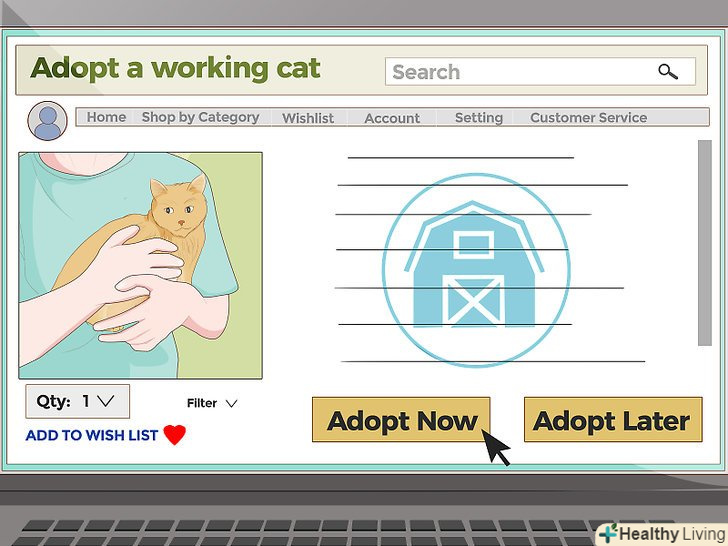Open the Filter dropdown

[212, 403]
